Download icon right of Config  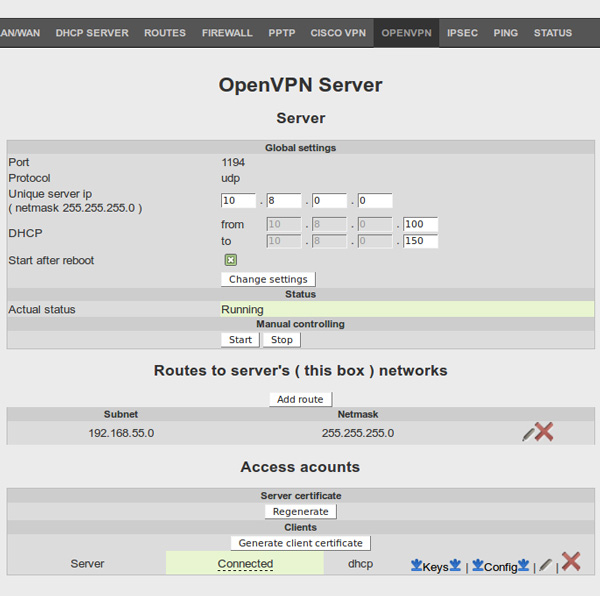(523, 565)
